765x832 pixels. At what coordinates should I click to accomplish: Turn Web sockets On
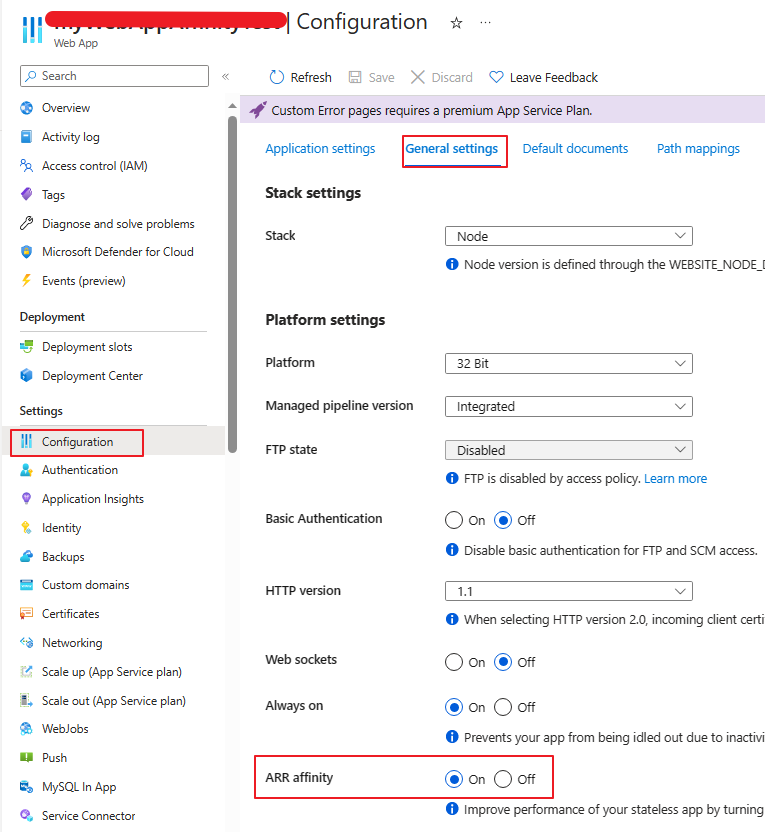454,662
